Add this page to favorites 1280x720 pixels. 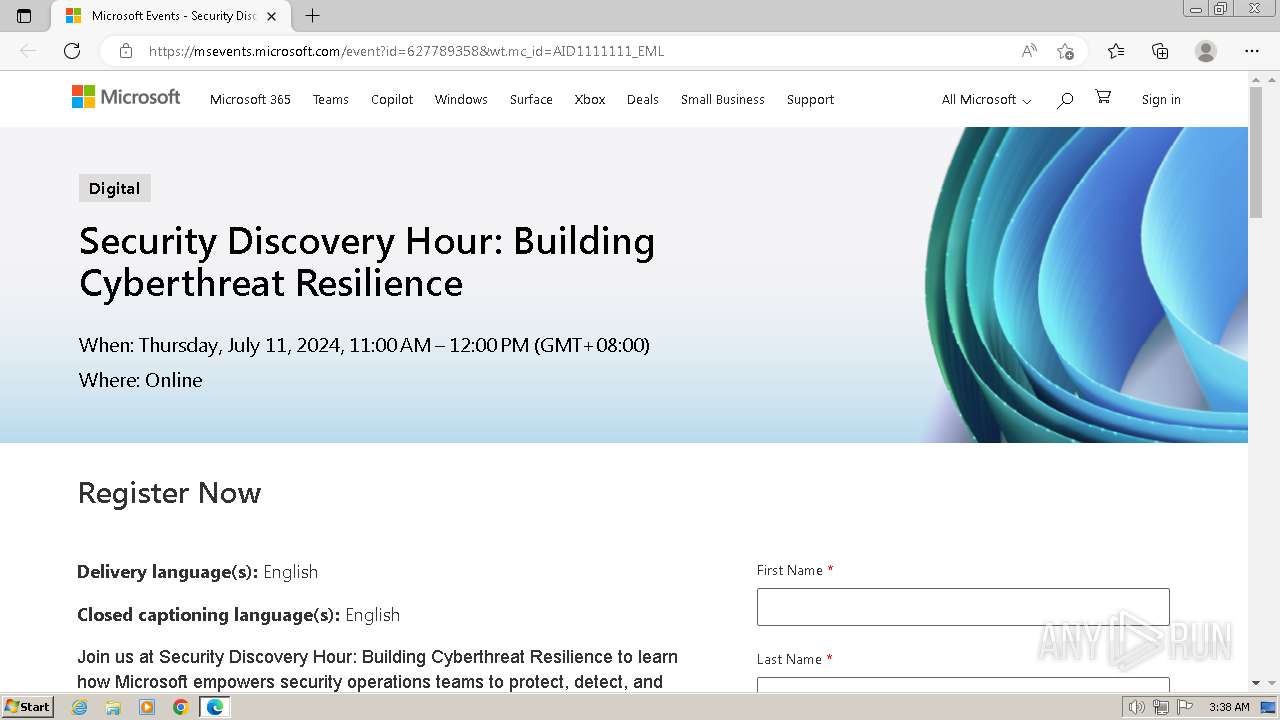tap(1065, 51)
